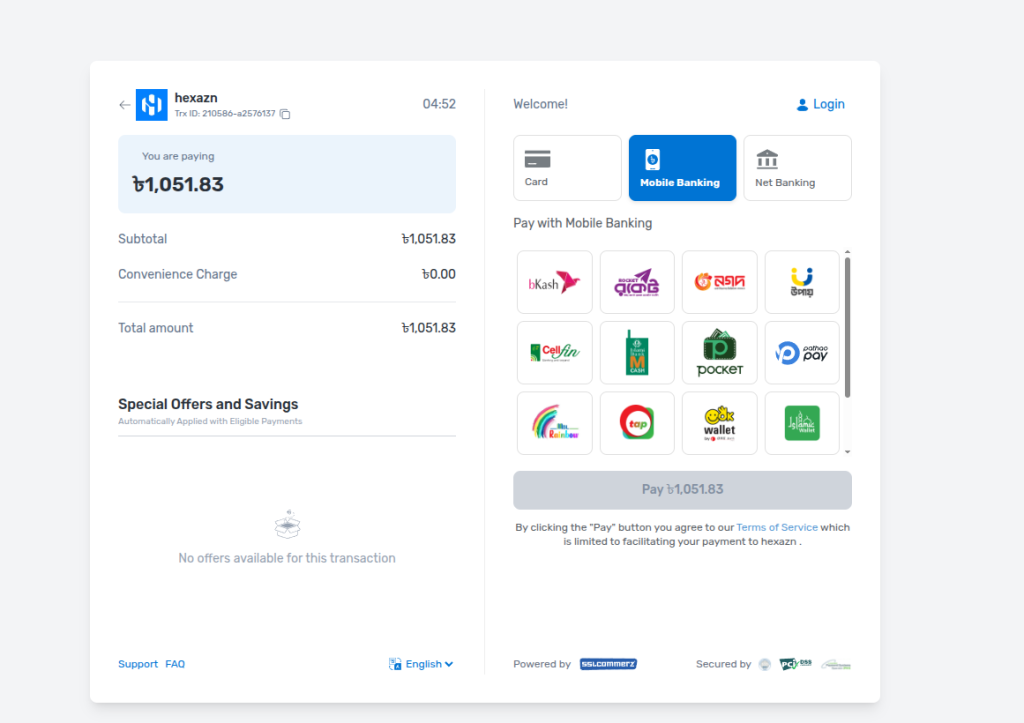Click the payment list scrollbar thumb

pos(848,327)
